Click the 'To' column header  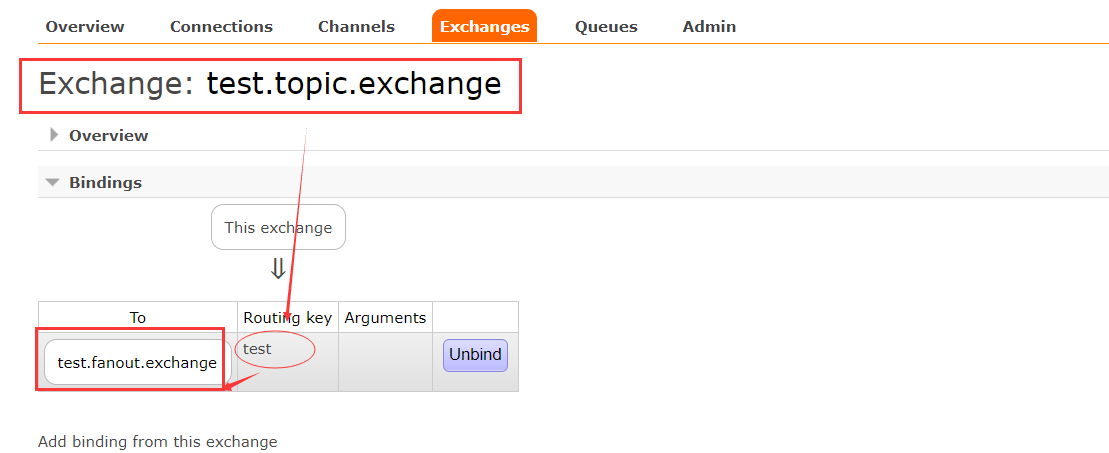[138, 318]
